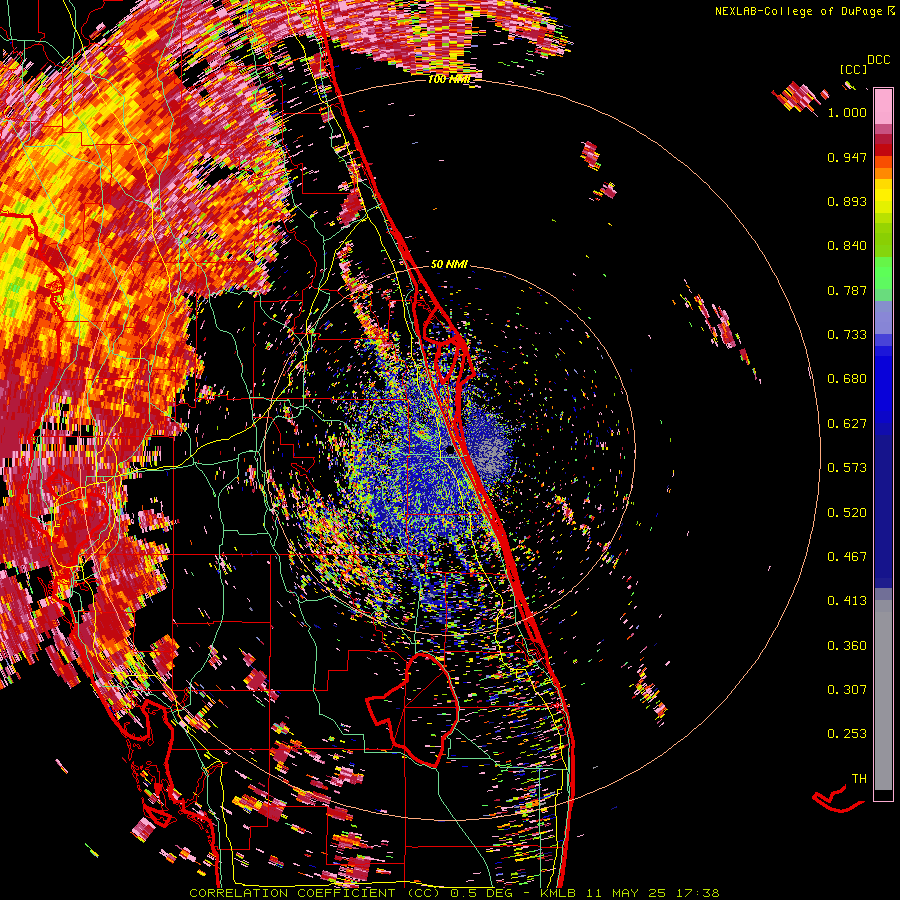Select the 0.360 scale value
Image resolution: width=900 pixels, height=900 pixels.
tap(847, 646)
